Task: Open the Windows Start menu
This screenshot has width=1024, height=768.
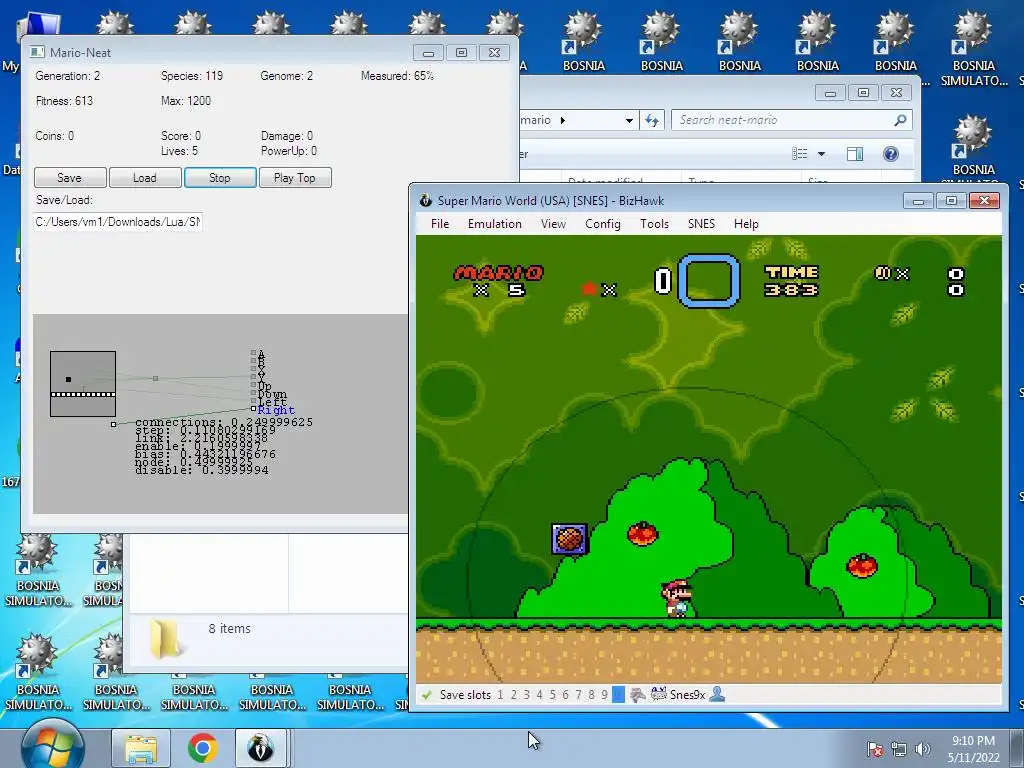Action: [52, 746]
